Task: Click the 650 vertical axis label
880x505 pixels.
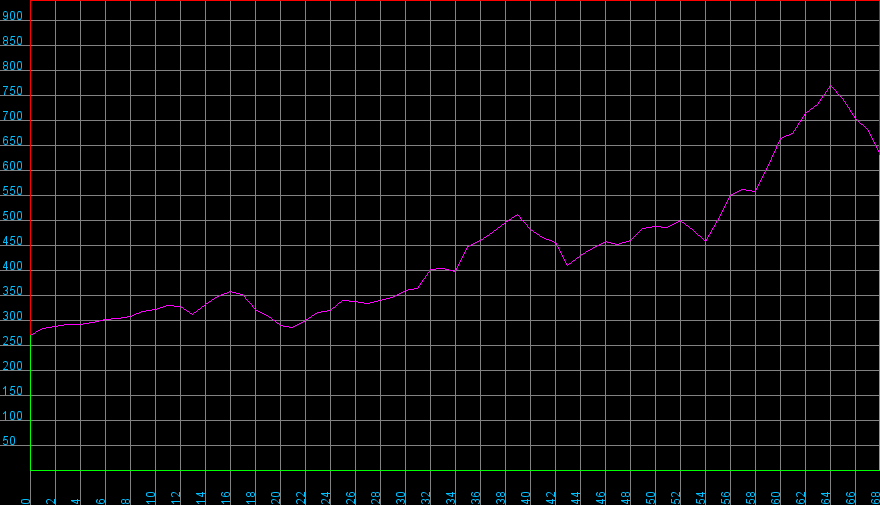Action: point(12,141)
